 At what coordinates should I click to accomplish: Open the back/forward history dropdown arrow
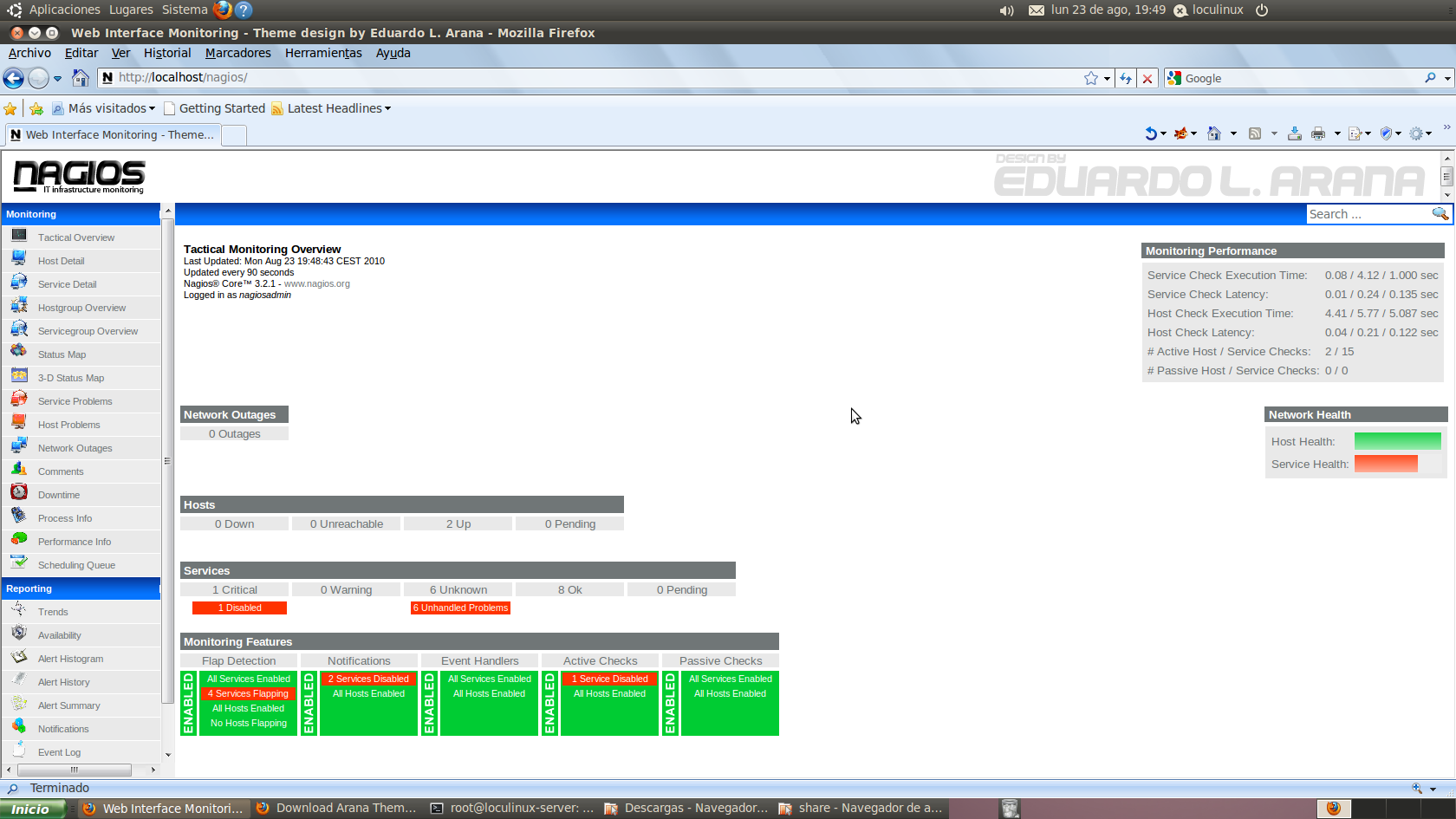[x=58, y=78]
